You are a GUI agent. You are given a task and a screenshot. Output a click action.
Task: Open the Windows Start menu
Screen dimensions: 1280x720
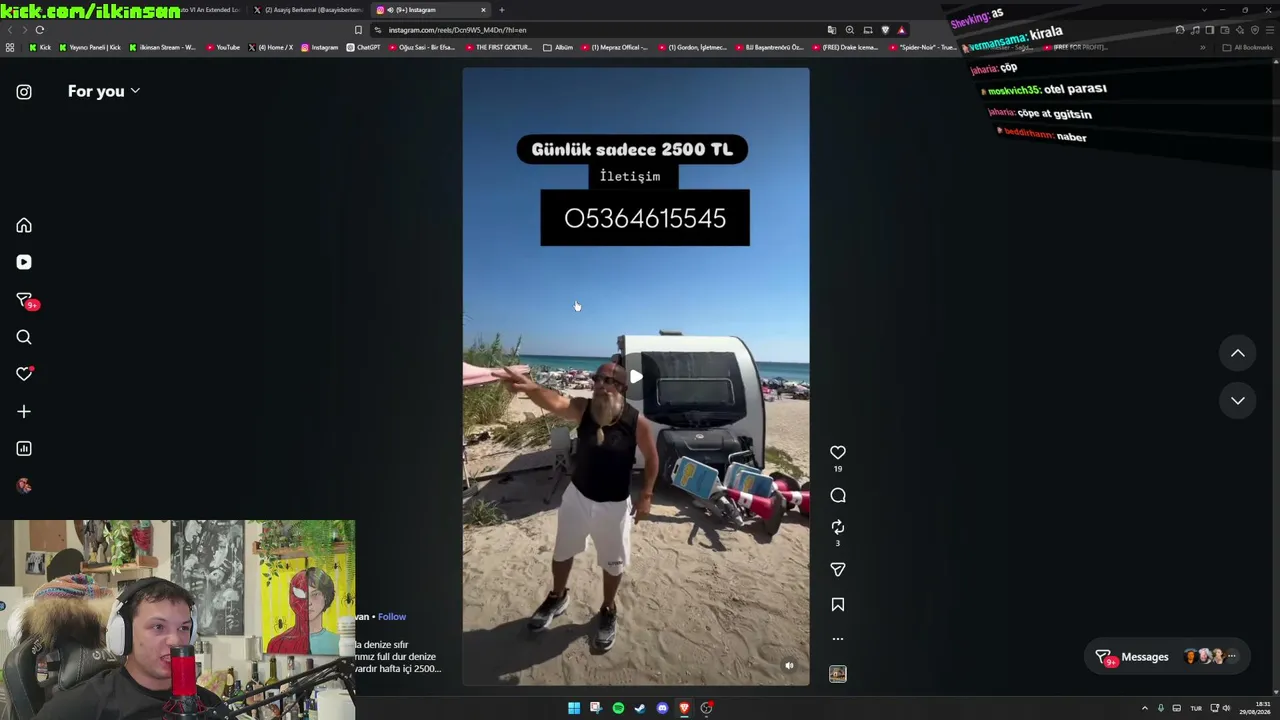click(x=574, y=708)
